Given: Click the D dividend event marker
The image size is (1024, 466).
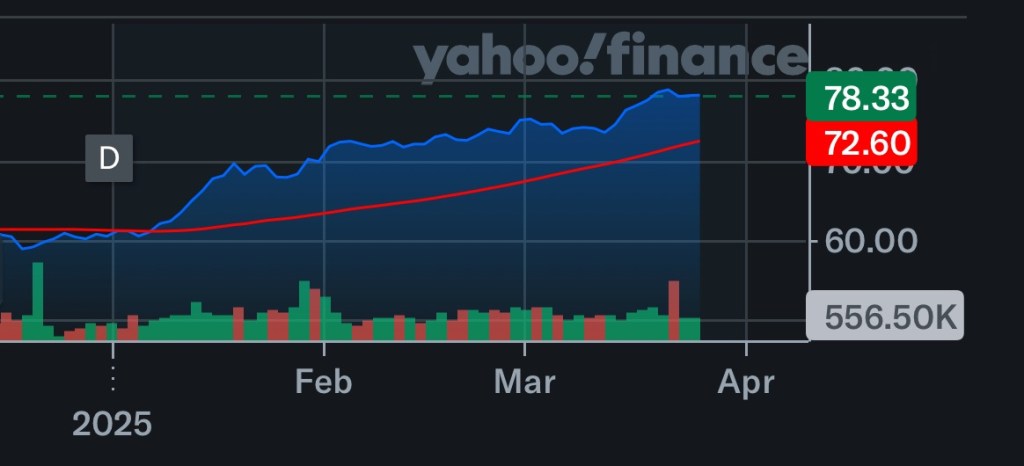Looking at the screenshot, I should coord(108,159).
